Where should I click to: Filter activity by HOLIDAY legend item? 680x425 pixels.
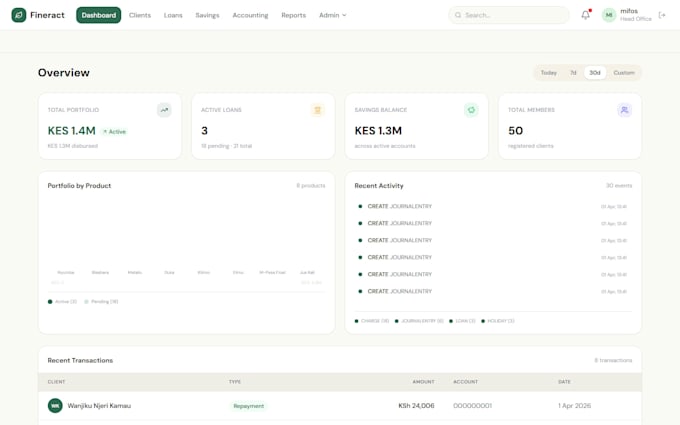498,321
